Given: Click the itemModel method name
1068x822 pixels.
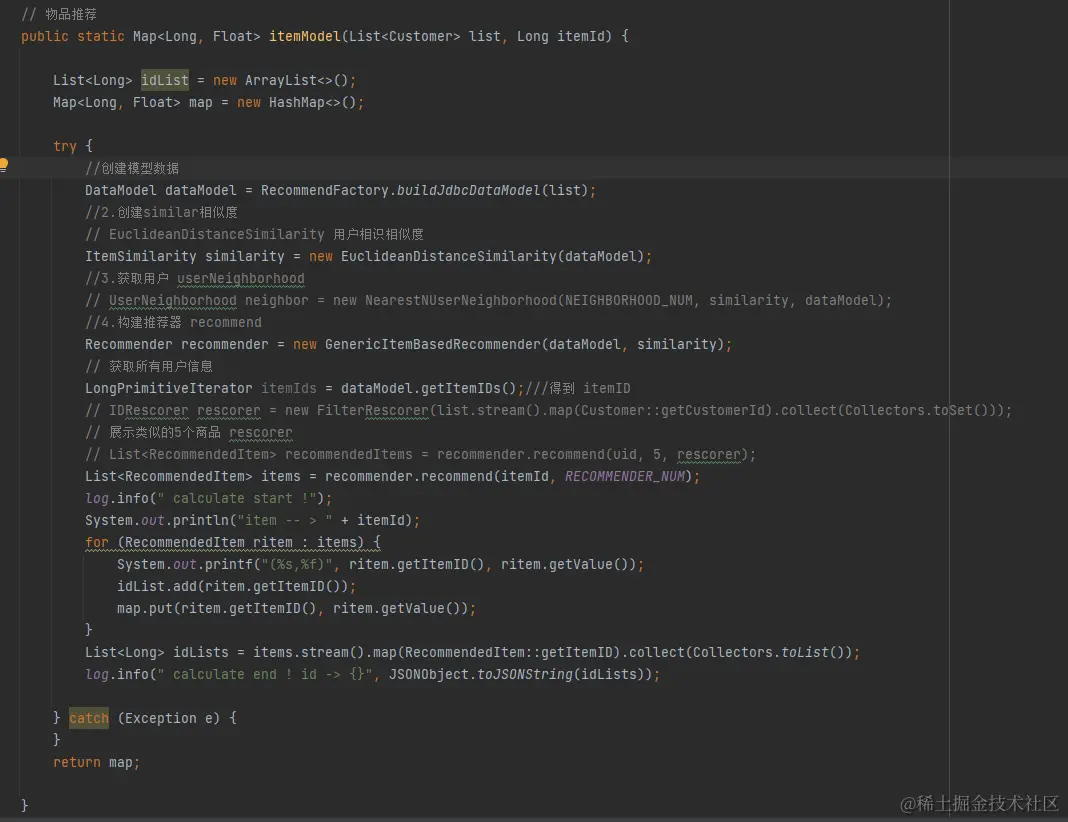Looking at the screenshot, I should 304,36.
